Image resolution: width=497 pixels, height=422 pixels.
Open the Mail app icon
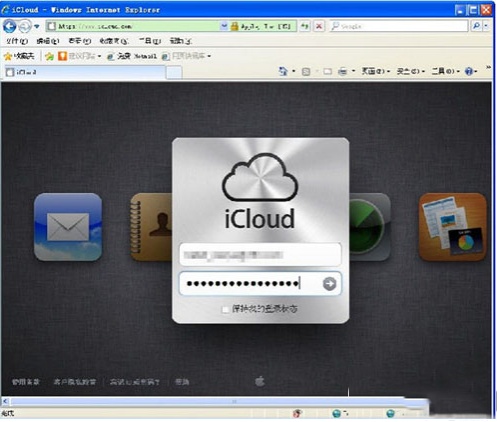tap(68, 227)
